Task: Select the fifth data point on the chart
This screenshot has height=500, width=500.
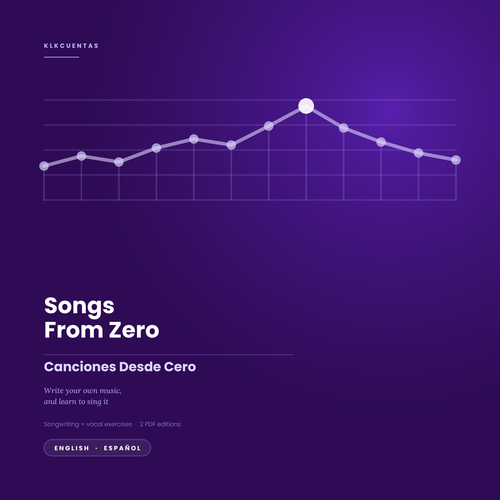Action: 194,139
